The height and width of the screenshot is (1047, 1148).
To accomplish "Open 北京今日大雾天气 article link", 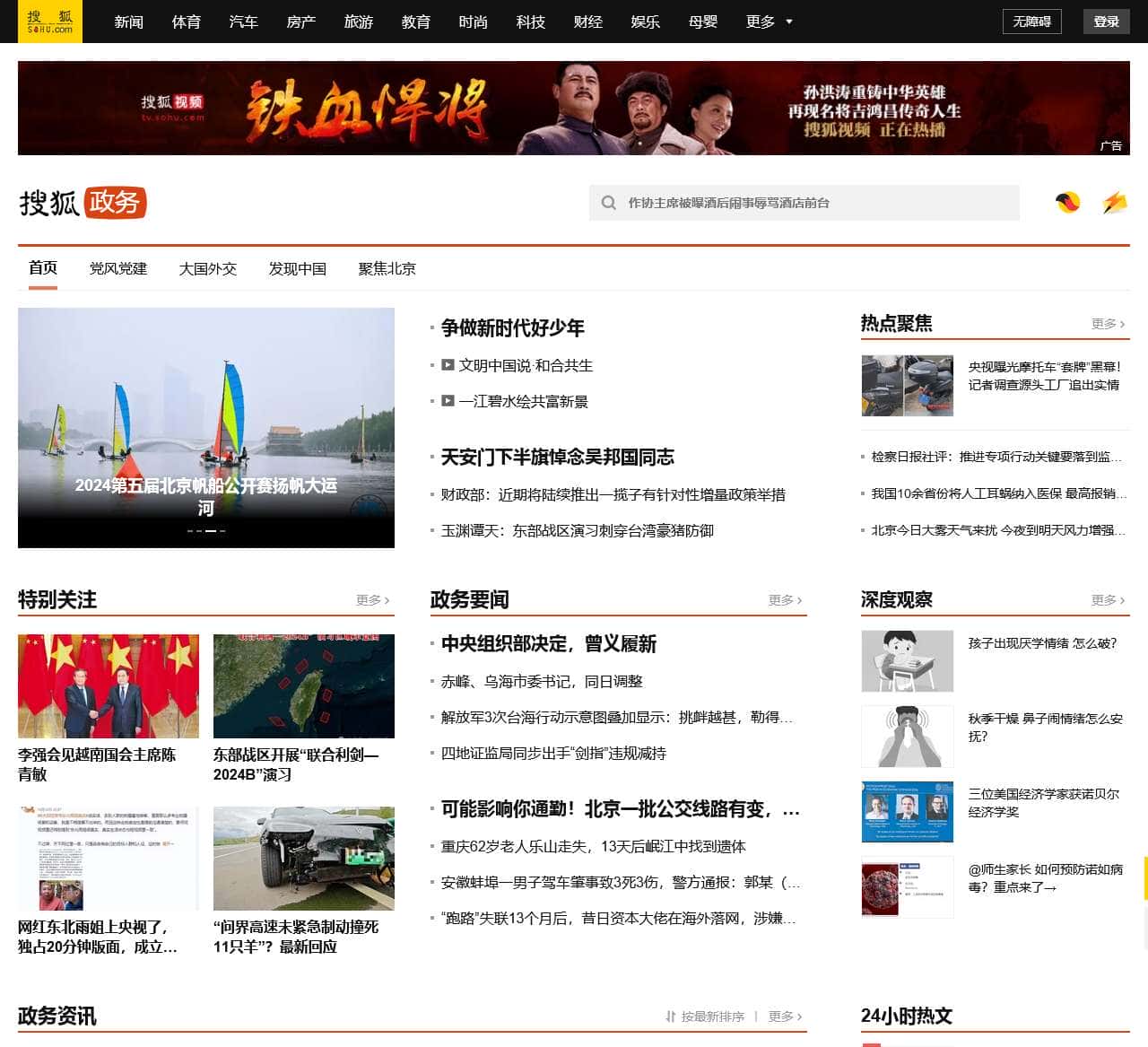I will [996, 530].
